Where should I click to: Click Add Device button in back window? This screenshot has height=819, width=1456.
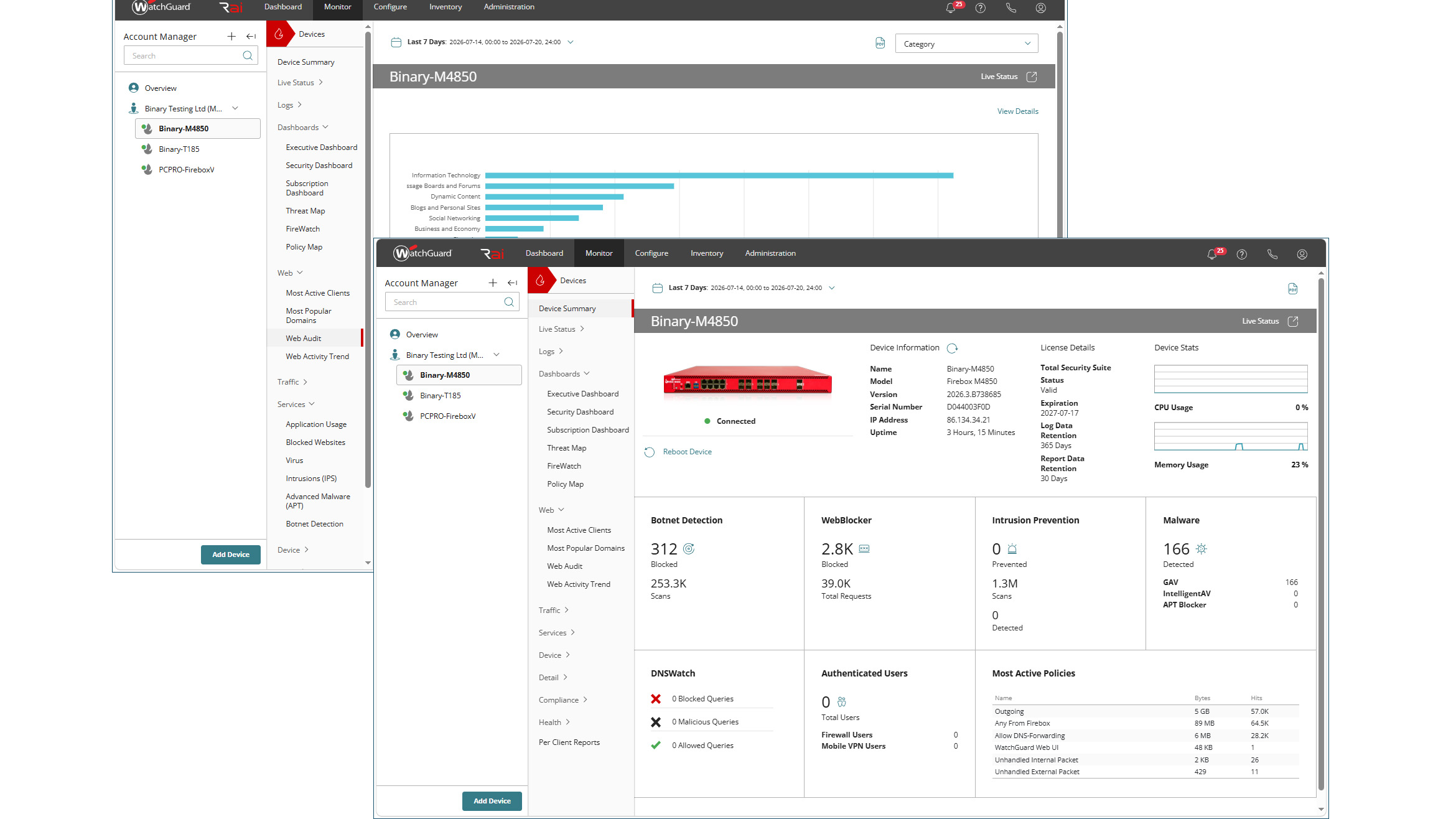[231, 555]
